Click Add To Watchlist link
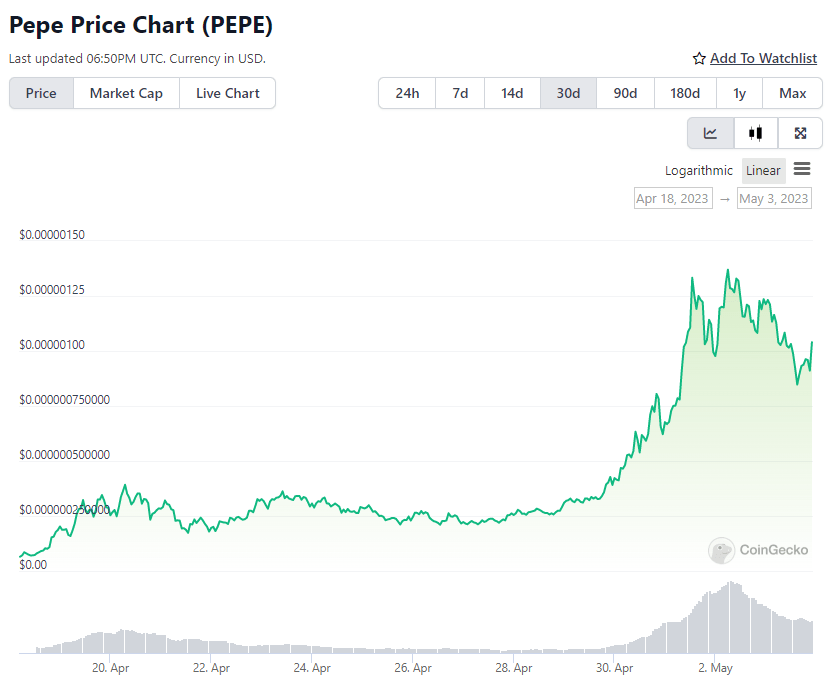The height and width of the screenshot is (699, 828). tap(763, 58)
